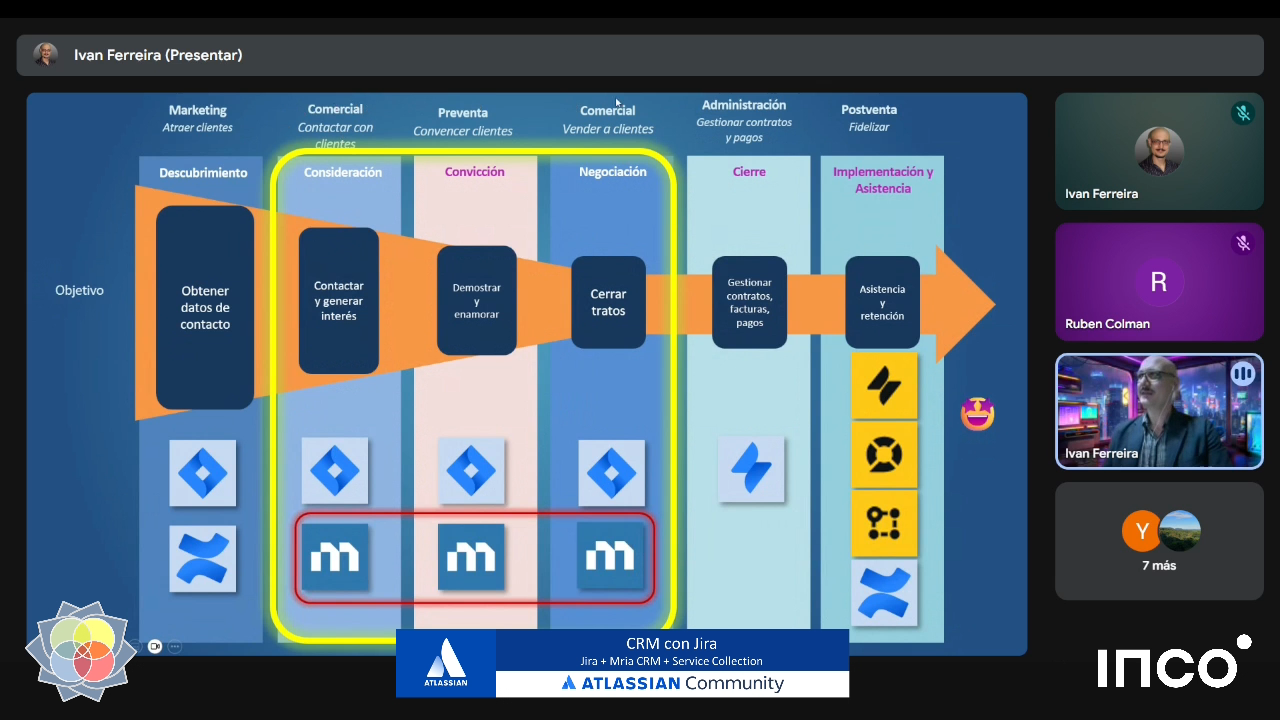1280x720 pixels.
Task: Click the yellow lifebuoy icon in Postventa column
Action: [884, 454]
